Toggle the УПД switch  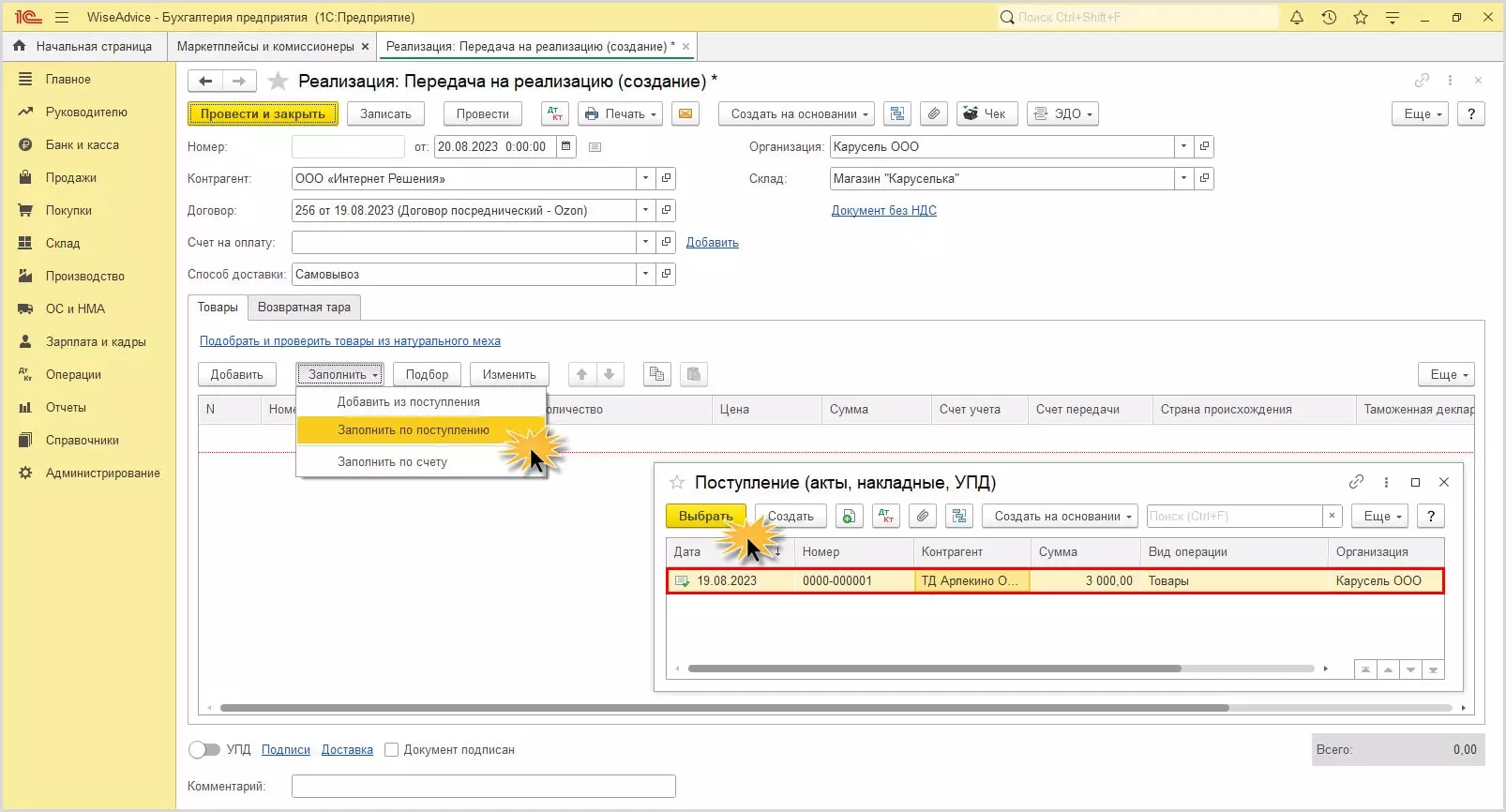pyautogui.click(x=203, y=749)
